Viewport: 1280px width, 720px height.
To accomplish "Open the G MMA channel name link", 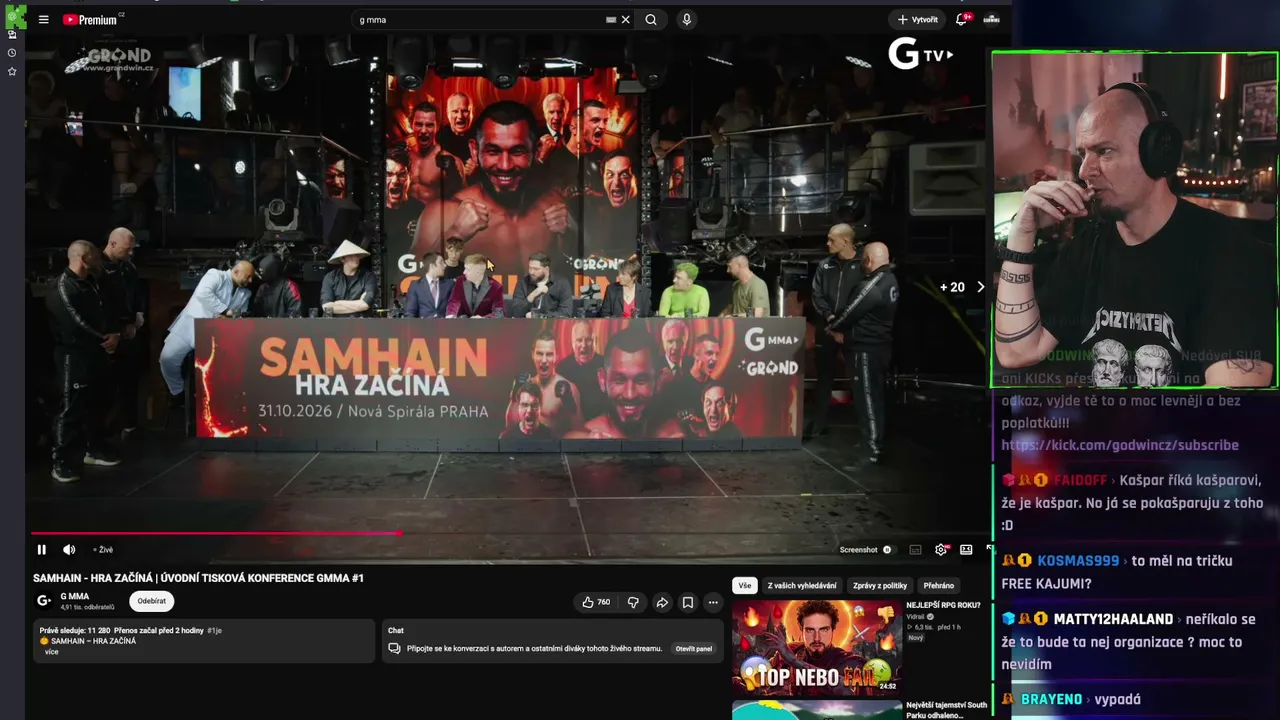I will click(x=75, y=597).
